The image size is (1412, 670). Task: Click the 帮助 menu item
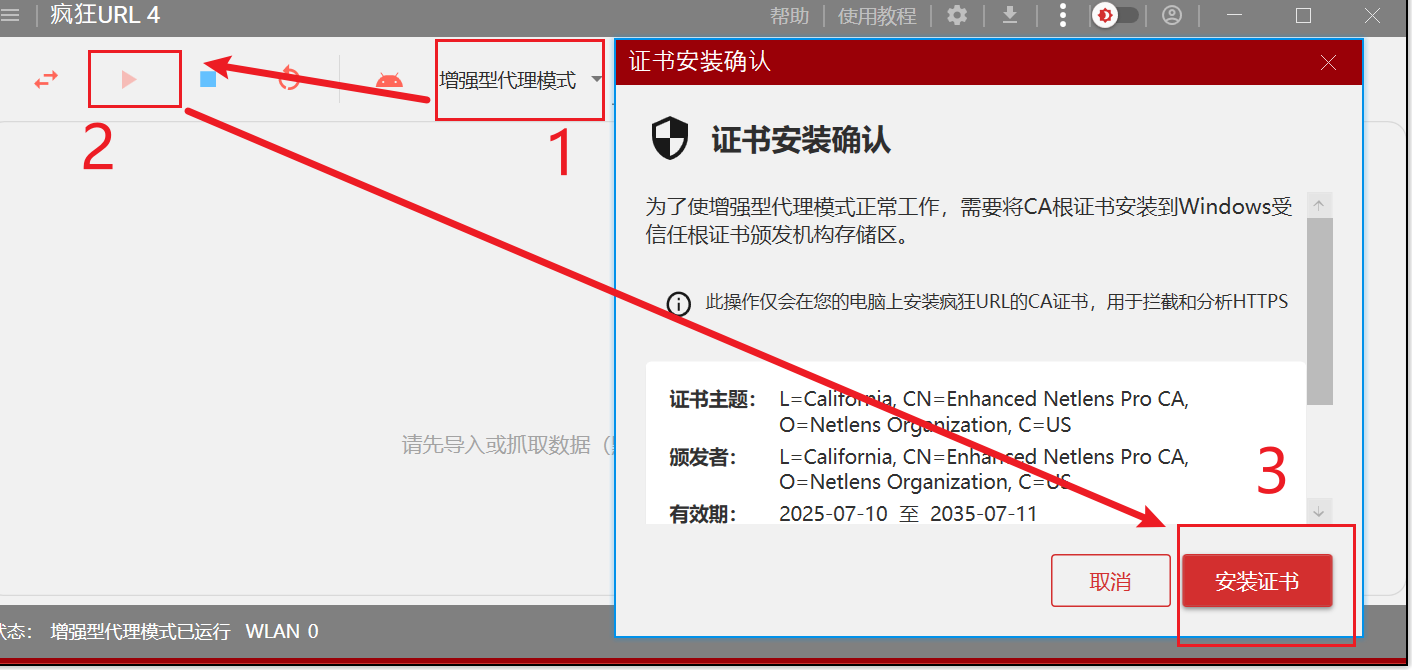789,15
